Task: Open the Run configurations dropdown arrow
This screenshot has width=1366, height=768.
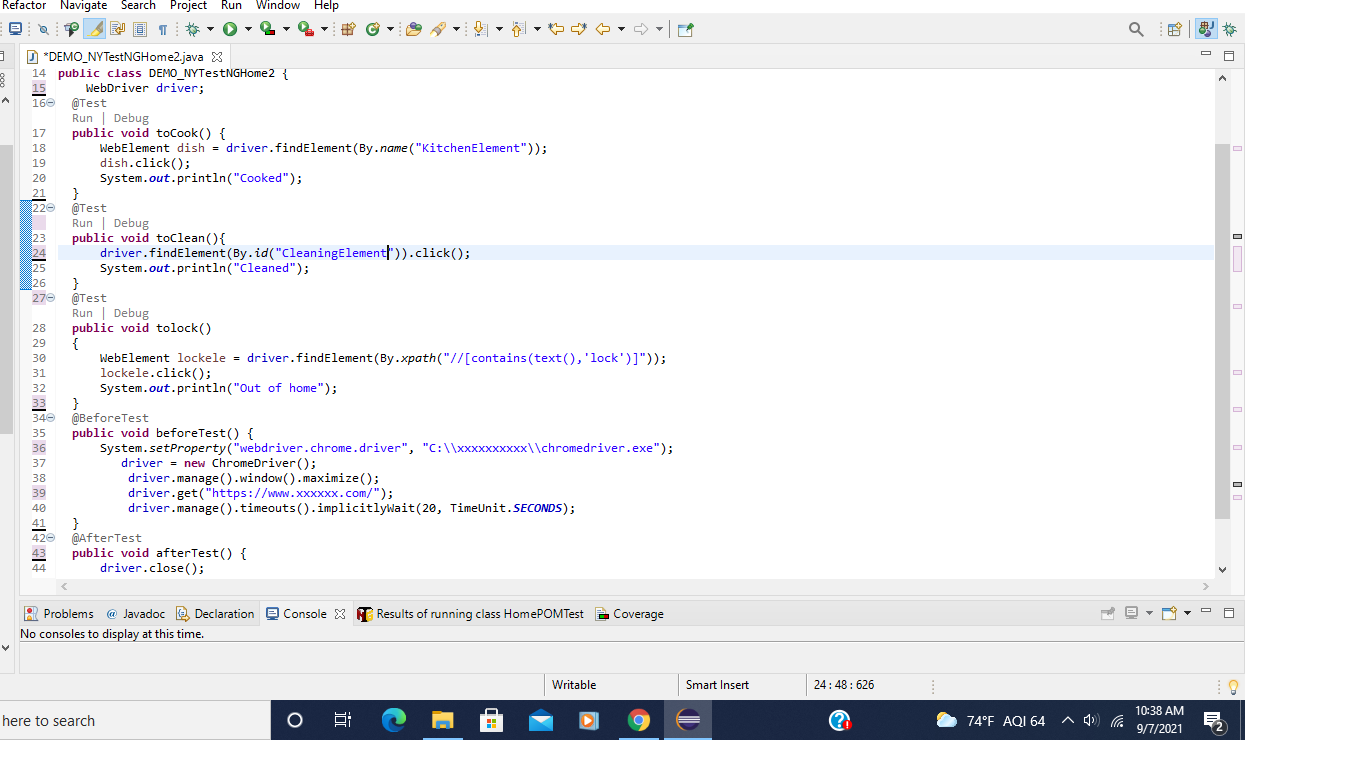Action: 246,29
